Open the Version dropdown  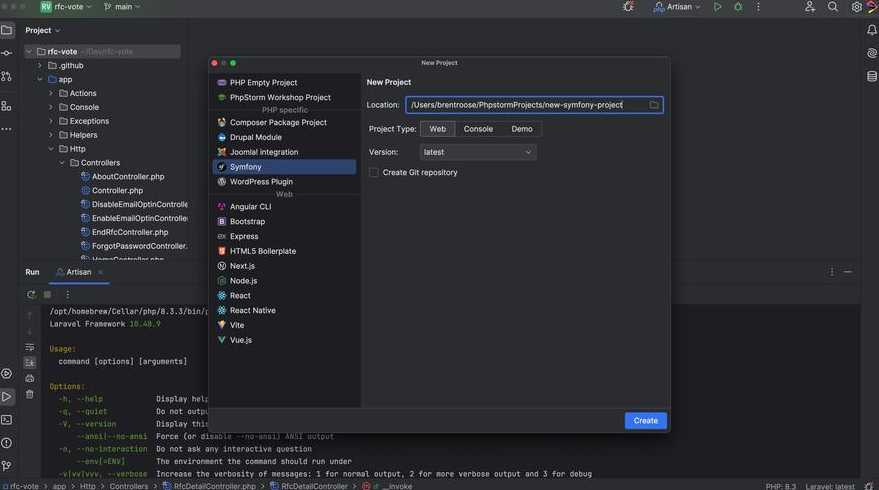pyautogui.click(x=478, y=152)
